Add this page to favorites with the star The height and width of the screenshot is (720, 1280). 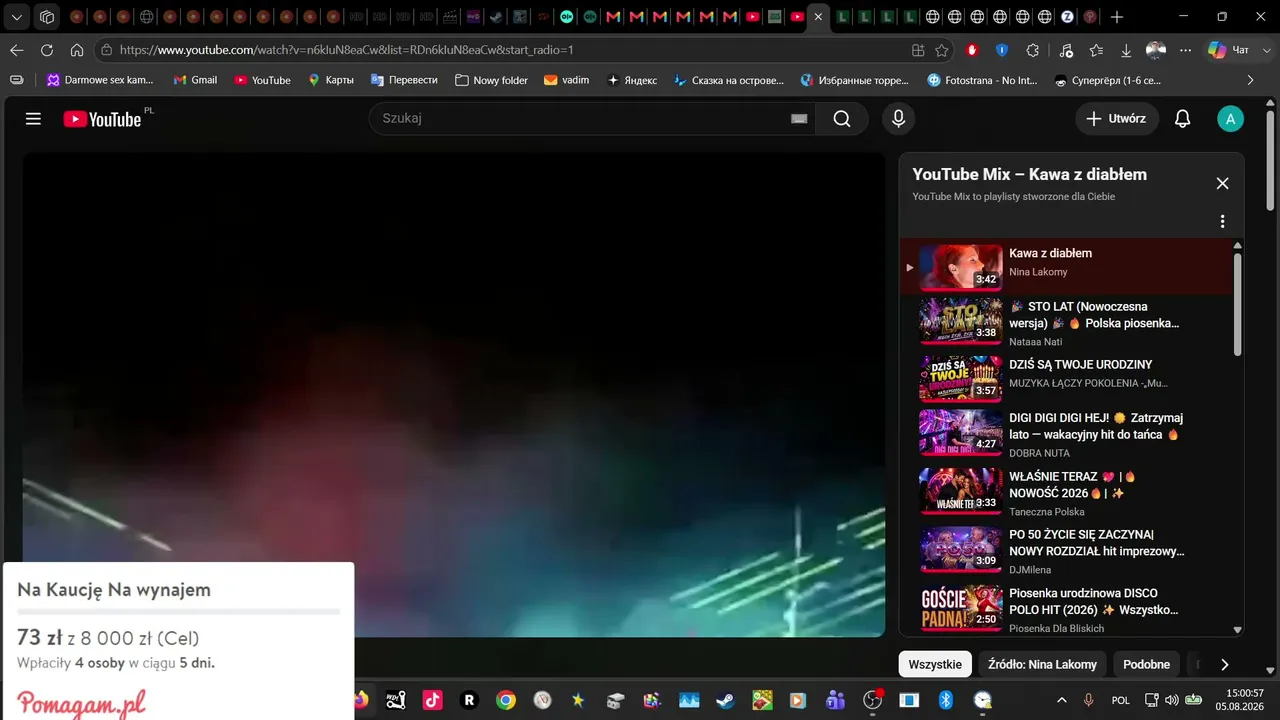[942, 50]
